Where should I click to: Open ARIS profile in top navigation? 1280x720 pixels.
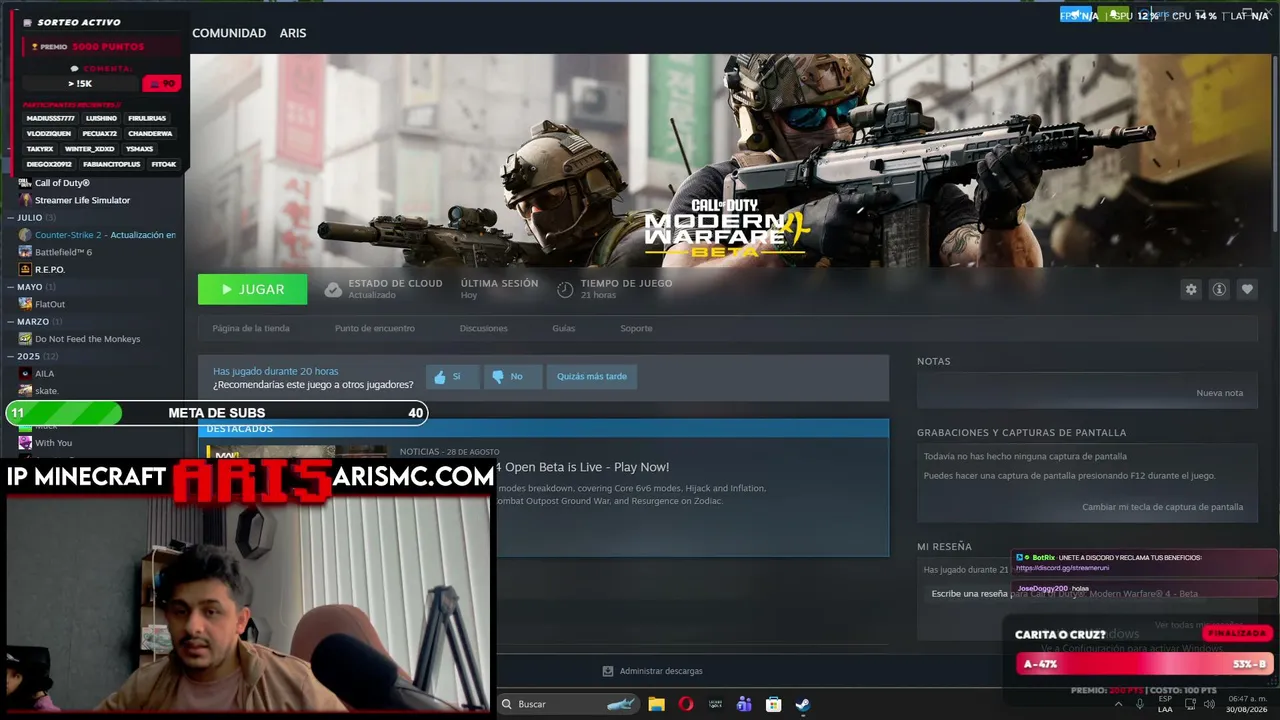(x=293, y=33)
